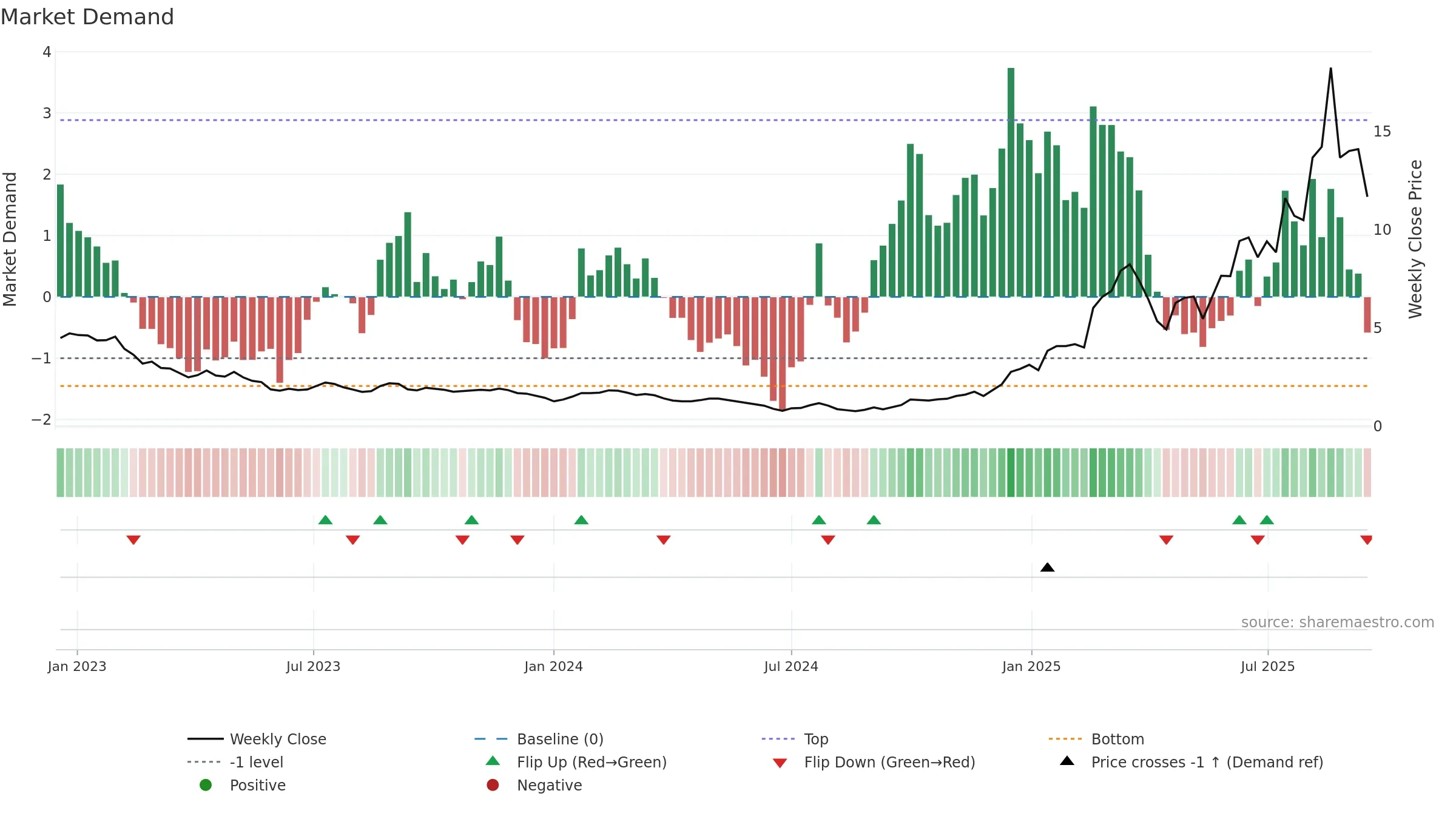Click the vertical Market Demand axis title

[10, 239]
